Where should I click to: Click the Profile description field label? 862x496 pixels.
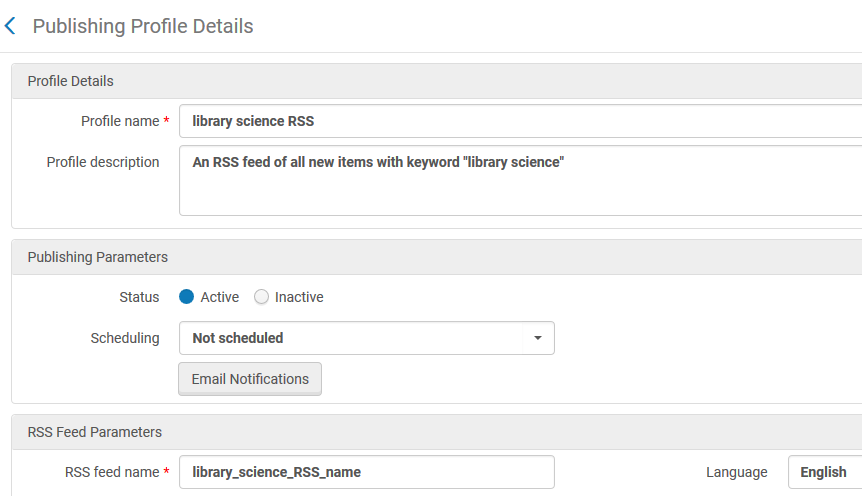pos(103,162)
